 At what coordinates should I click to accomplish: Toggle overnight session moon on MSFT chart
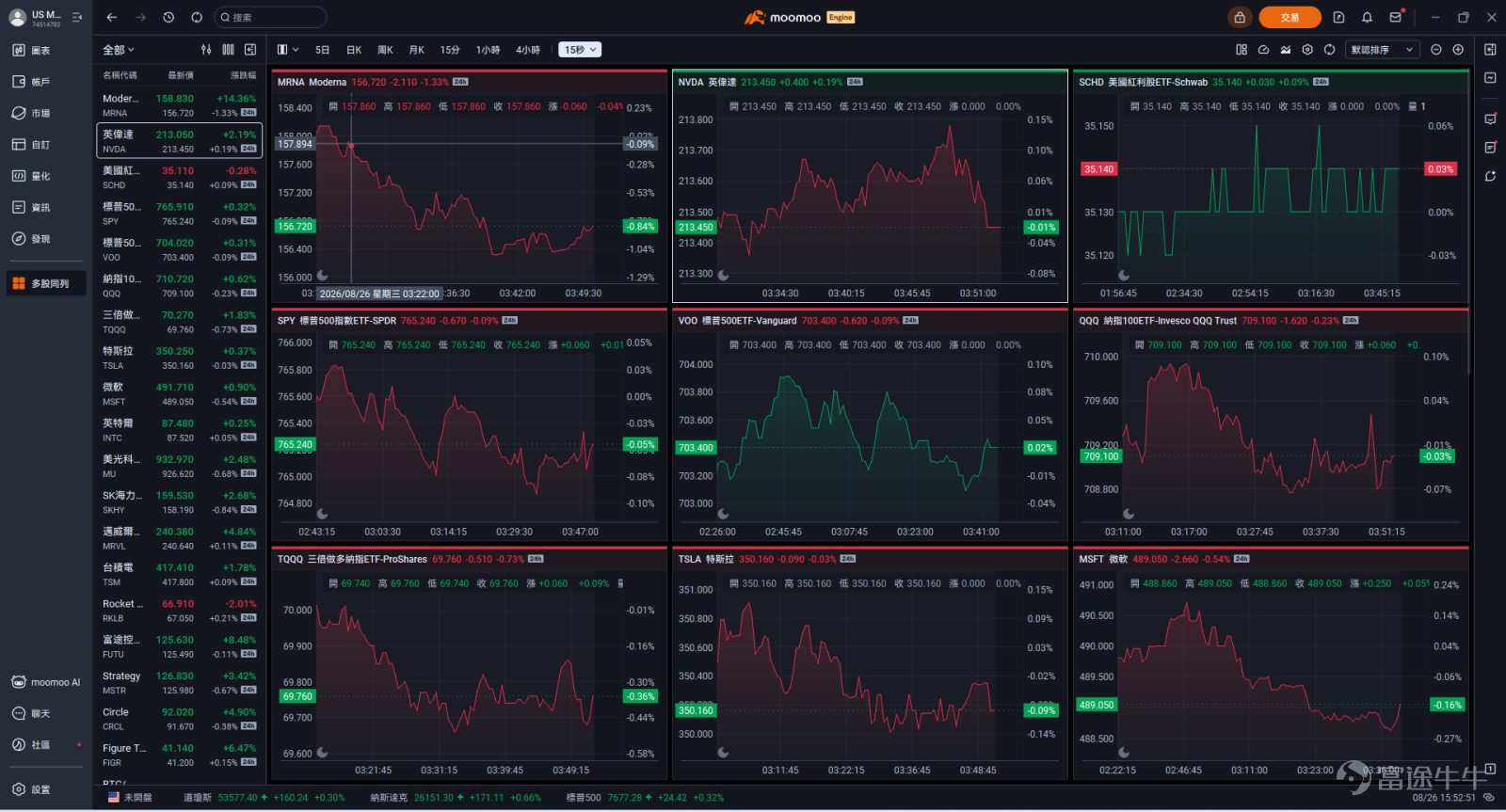click(1124, 753)
